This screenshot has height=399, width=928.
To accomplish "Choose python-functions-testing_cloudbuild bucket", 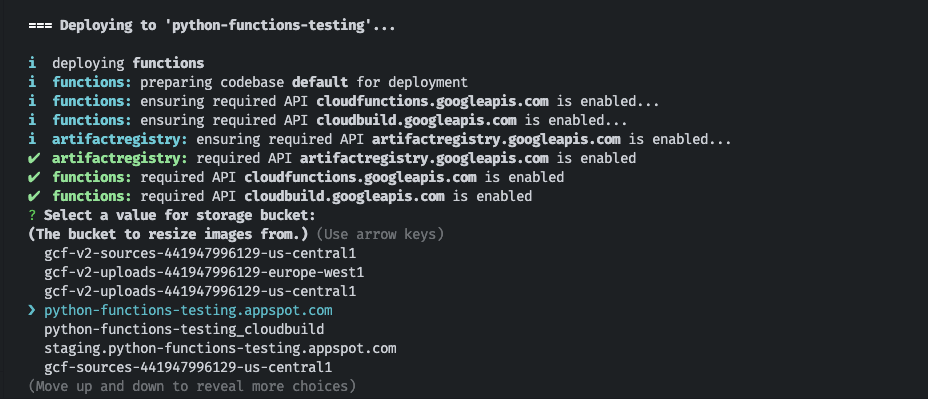I will click(184, 329).
